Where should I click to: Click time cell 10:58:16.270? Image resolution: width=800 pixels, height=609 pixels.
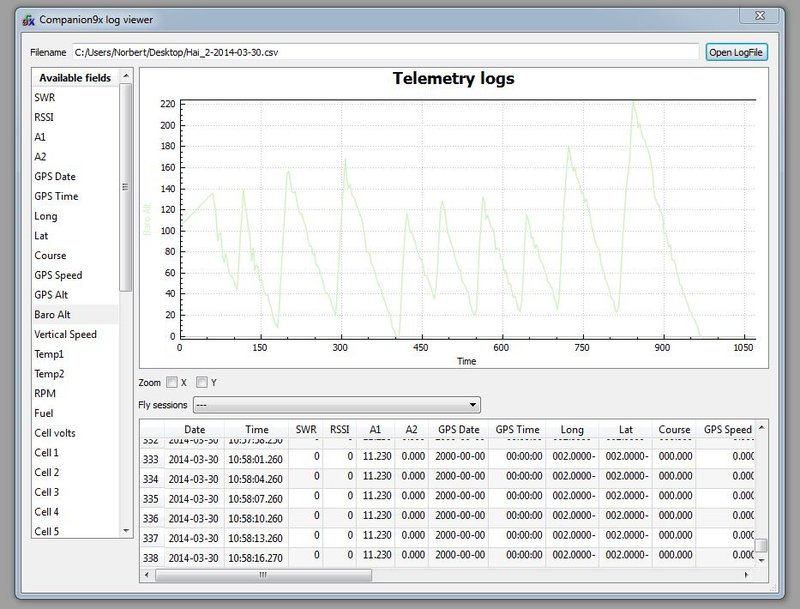pos(256,557)
